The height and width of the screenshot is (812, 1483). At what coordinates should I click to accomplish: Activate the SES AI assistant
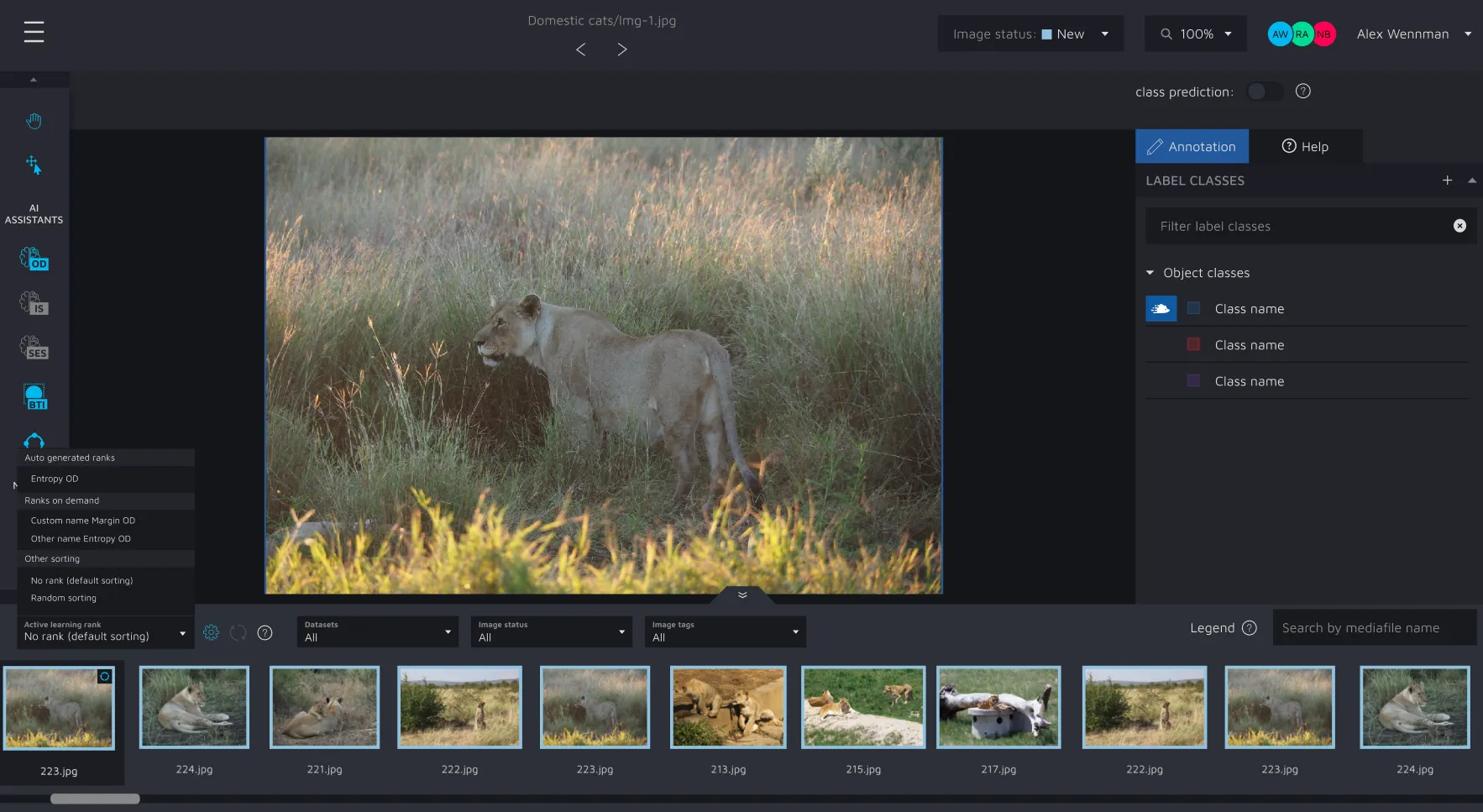[x=34, y=348]
